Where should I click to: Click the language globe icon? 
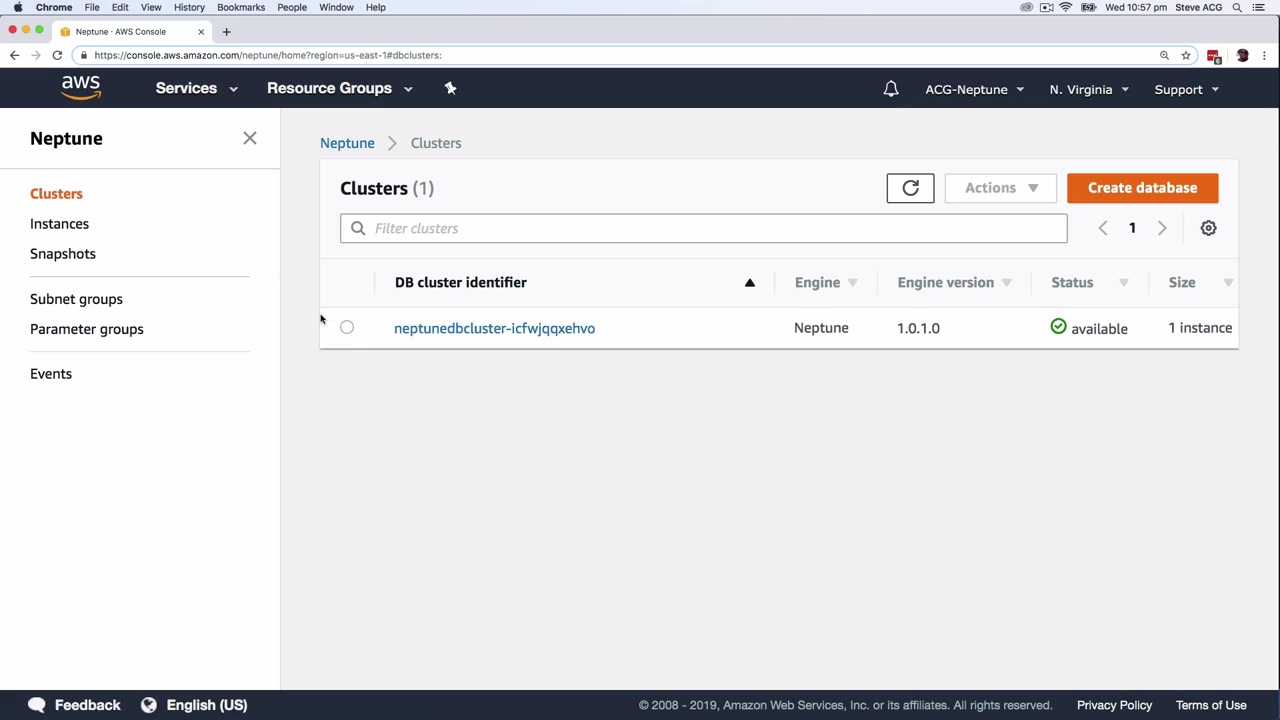[149, 705]
